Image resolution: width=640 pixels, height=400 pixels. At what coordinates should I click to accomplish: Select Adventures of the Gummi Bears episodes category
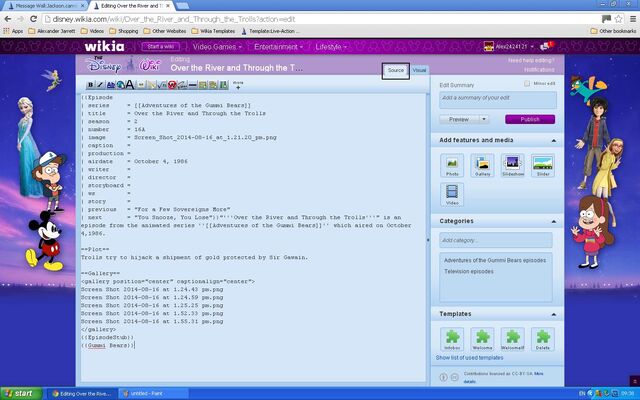[x=495, y=260]
